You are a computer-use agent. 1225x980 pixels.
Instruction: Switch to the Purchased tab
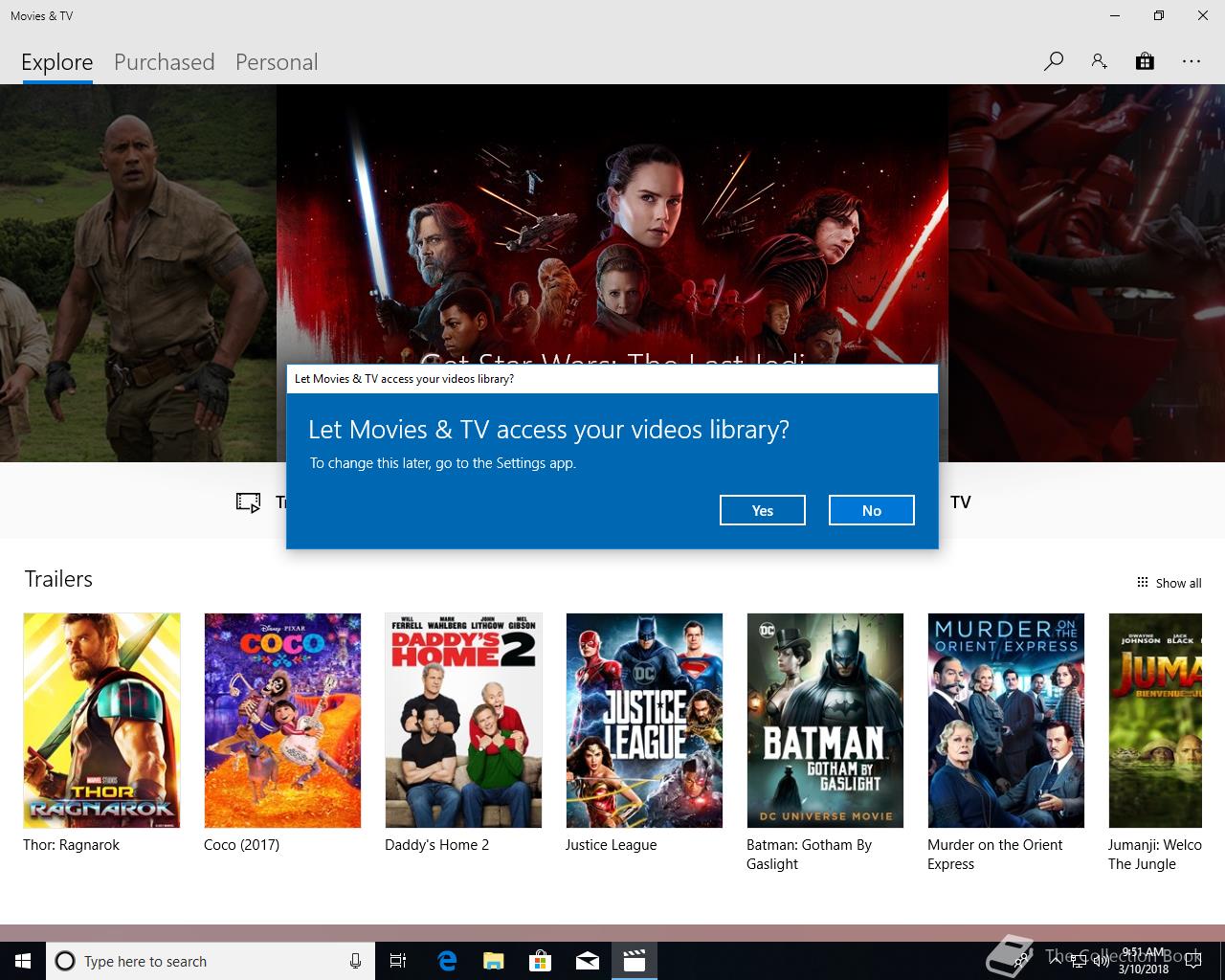[x=165, y=62]
